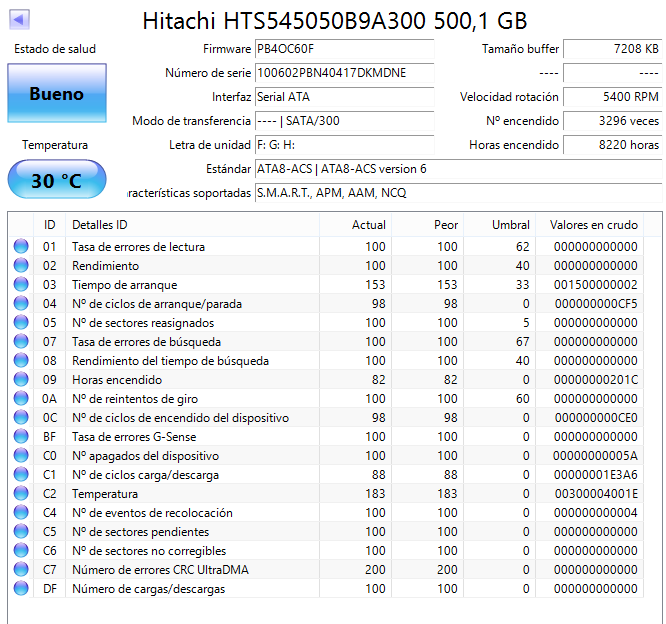Click status orb for sectores pendientes row

point(21,531)
